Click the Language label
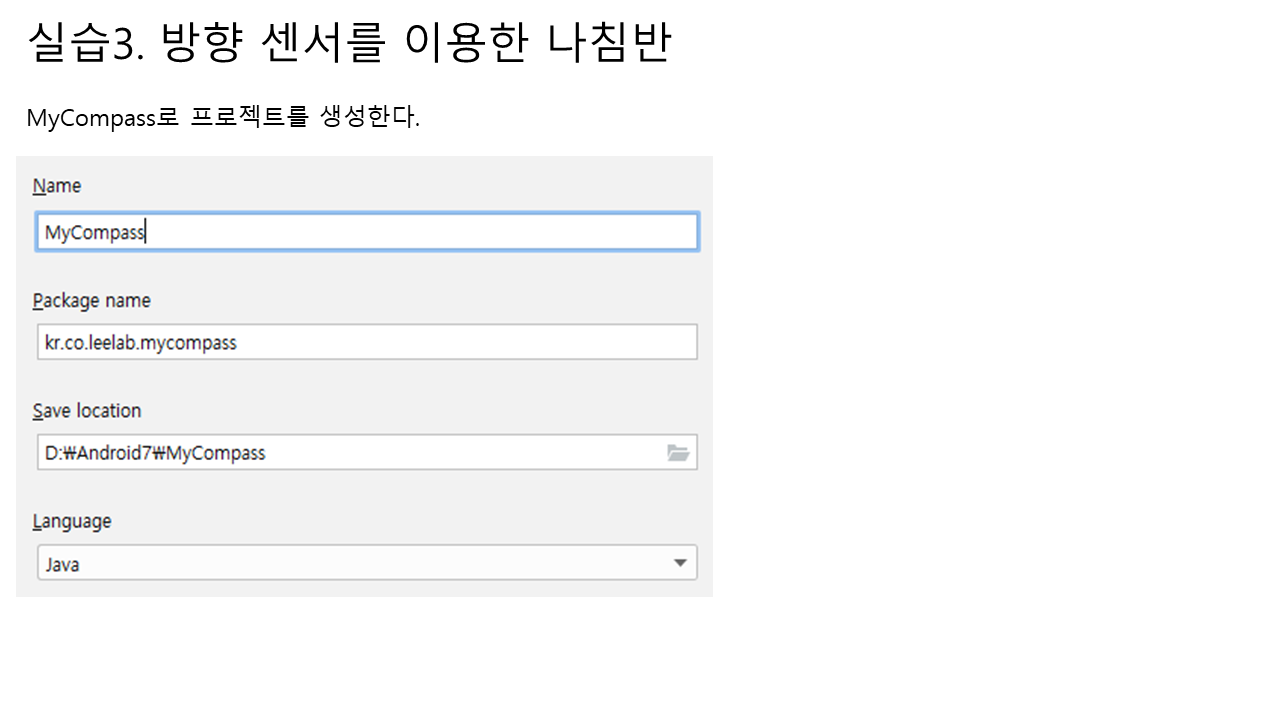 72,521
